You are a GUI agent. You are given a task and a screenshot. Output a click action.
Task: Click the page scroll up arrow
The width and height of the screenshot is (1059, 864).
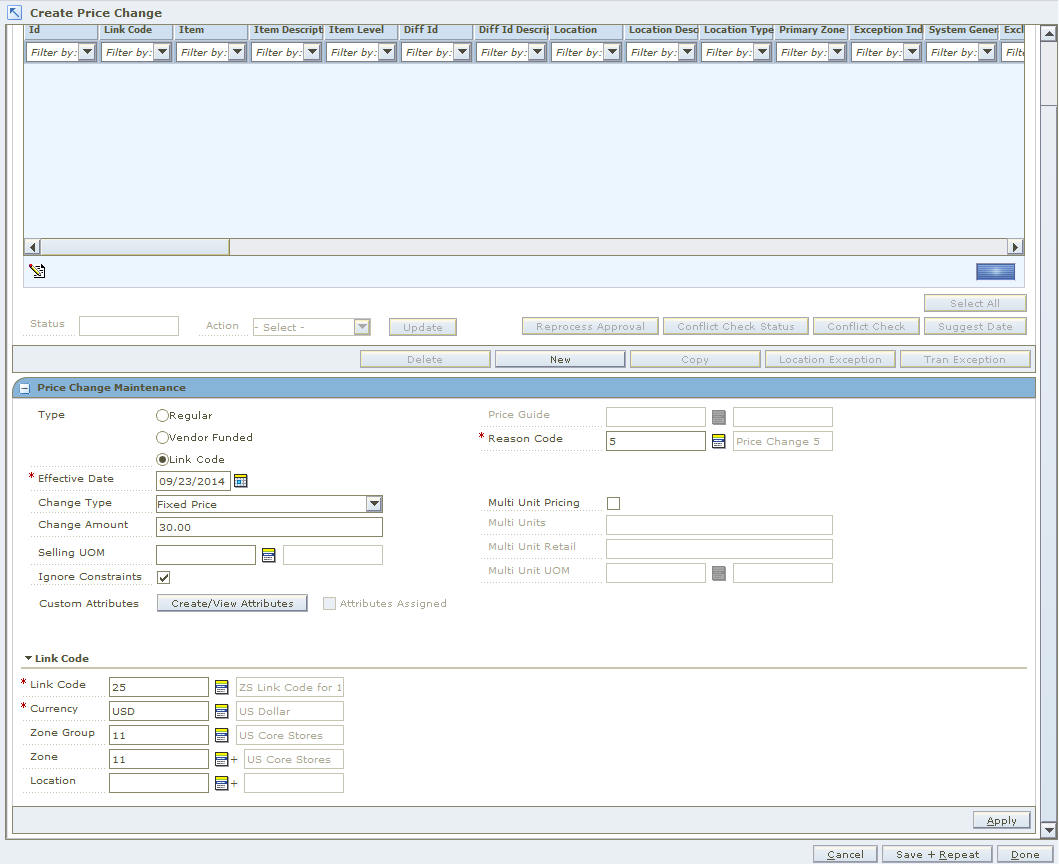[x=1048, y=32]
